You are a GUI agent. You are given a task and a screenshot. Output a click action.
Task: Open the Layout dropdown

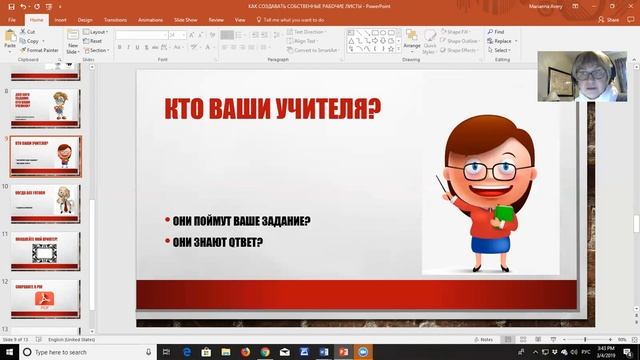coord(96,32)
